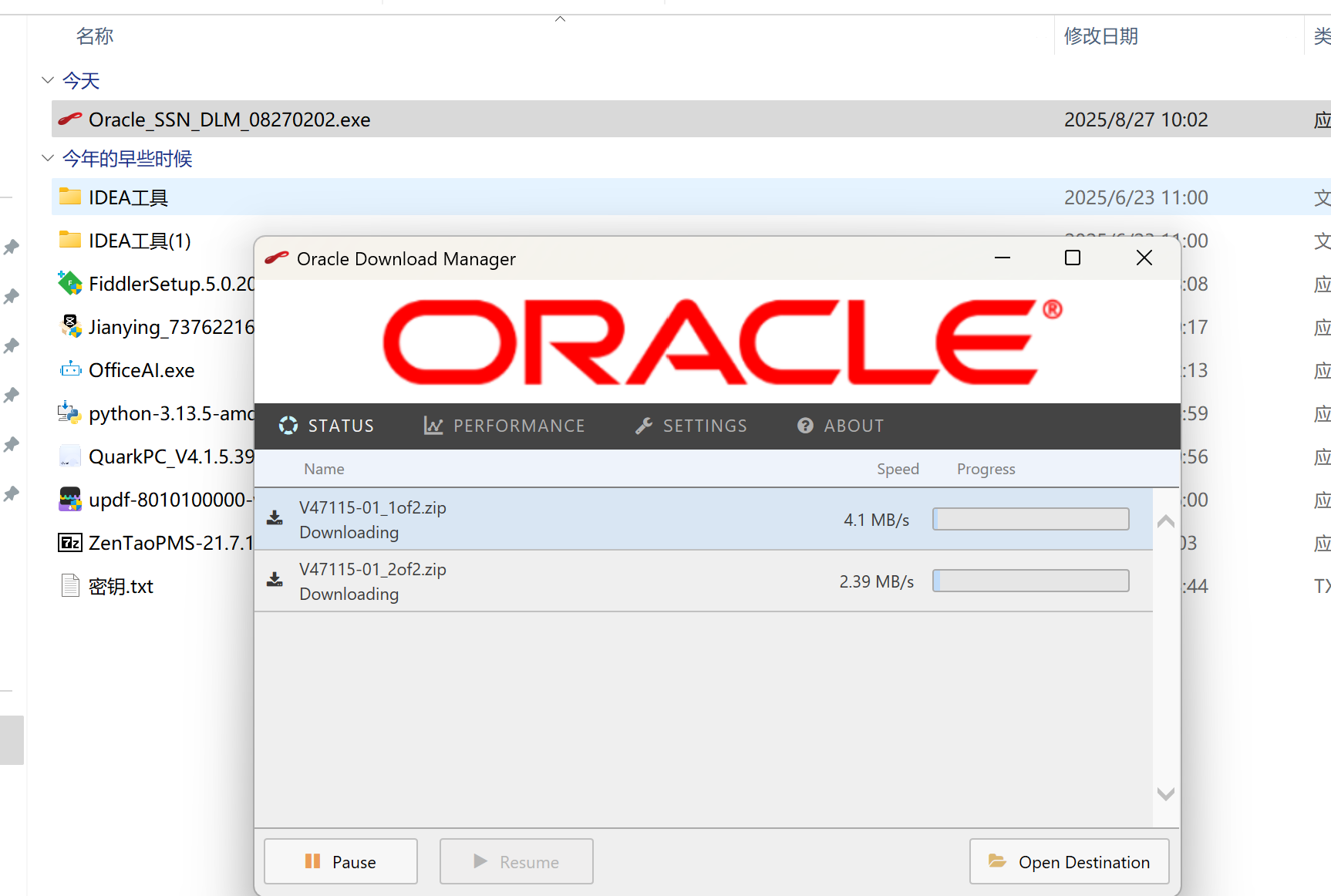Click the 2.39 MB/s speed value

(x=876, y=581)
